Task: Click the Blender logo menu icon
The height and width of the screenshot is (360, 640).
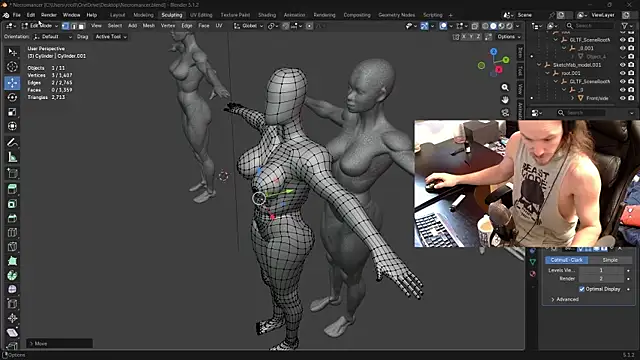Action: (6, 15)
